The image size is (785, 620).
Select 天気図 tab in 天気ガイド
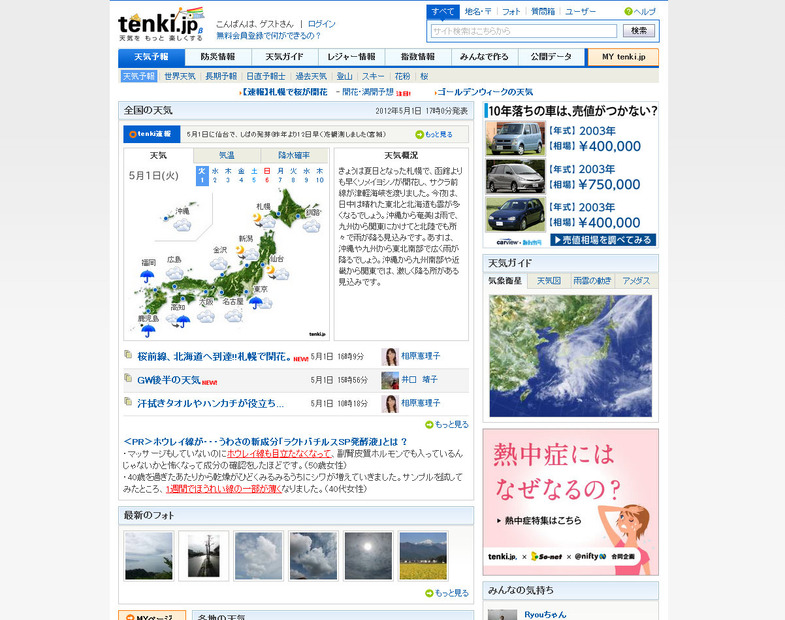549,281
